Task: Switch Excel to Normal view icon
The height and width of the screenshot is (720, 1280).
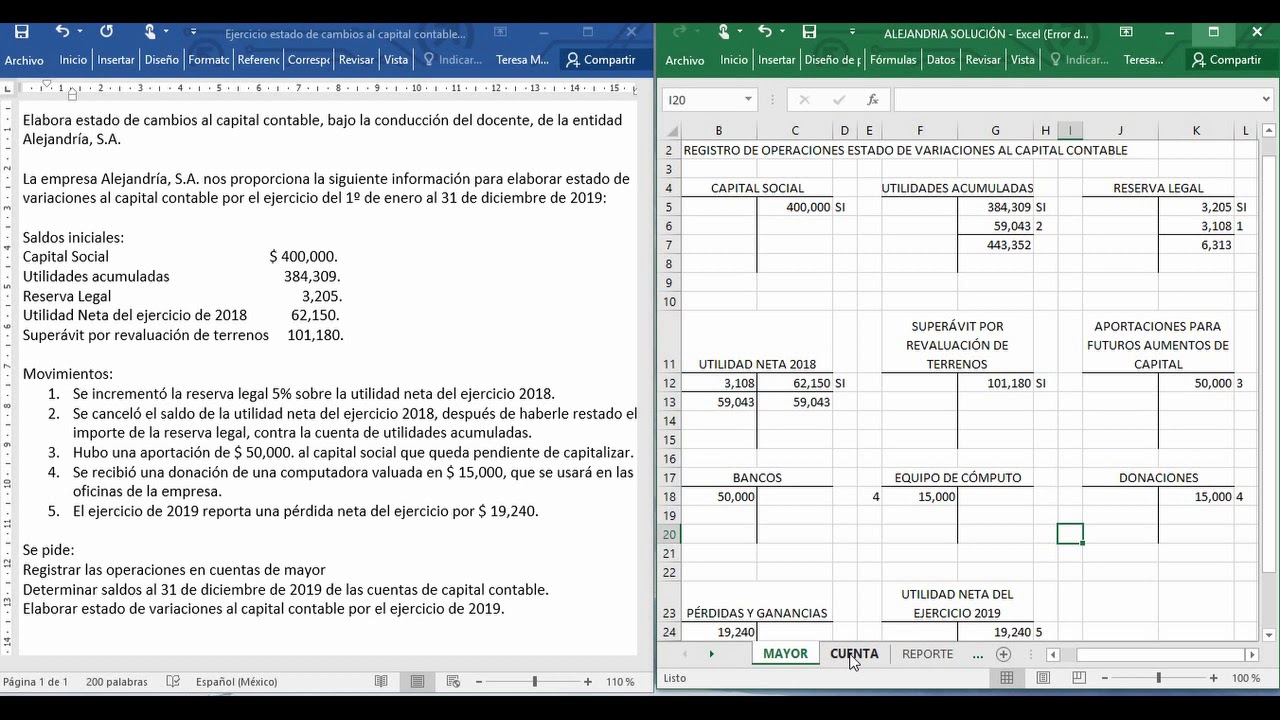Action: click(x=1007, y=678)
